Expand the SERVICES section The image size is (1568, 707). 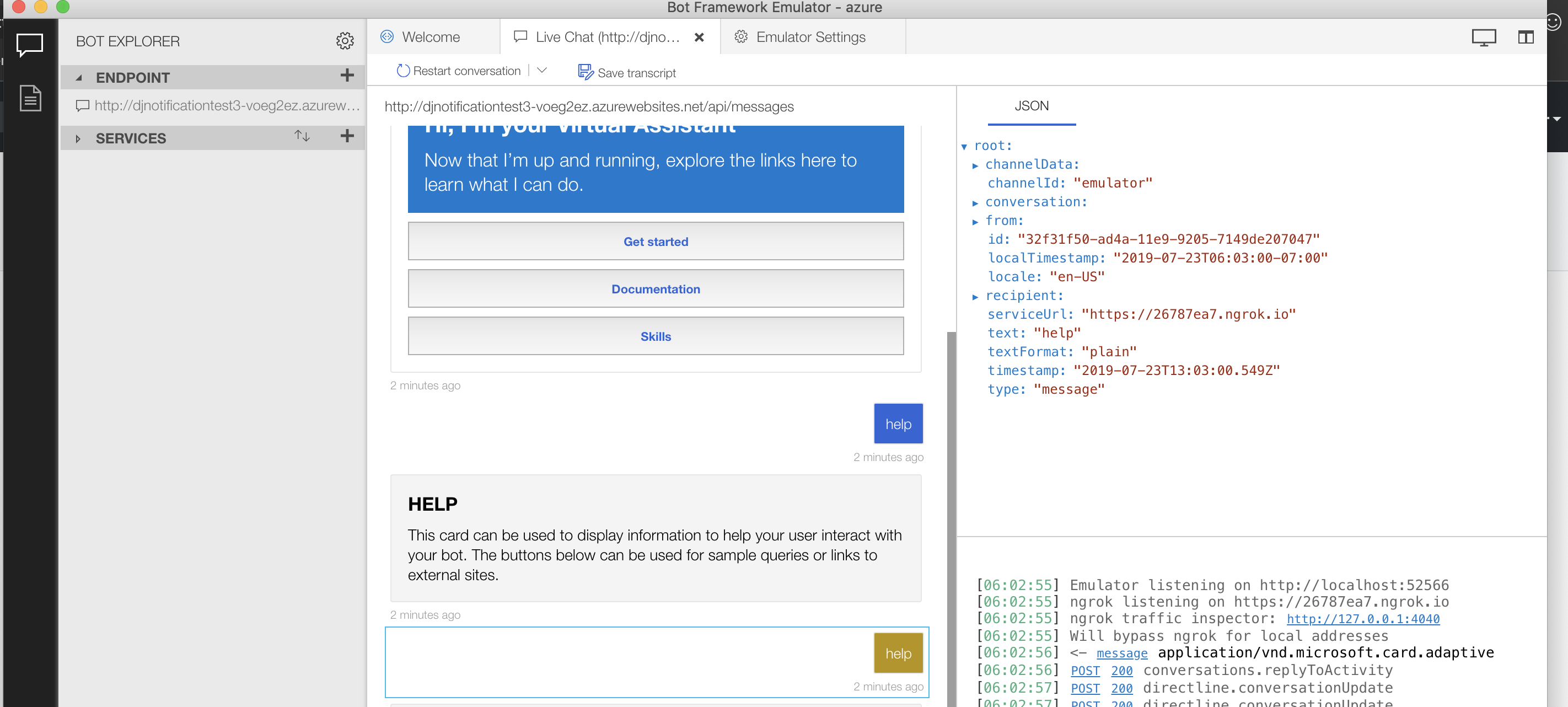[x=78, y=138]
